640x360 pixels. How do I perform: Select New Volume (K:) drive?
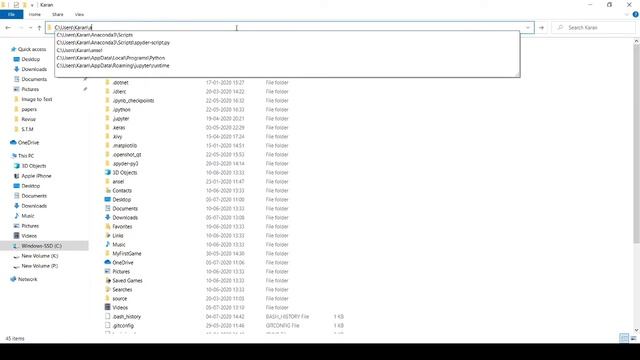(40, 256)
